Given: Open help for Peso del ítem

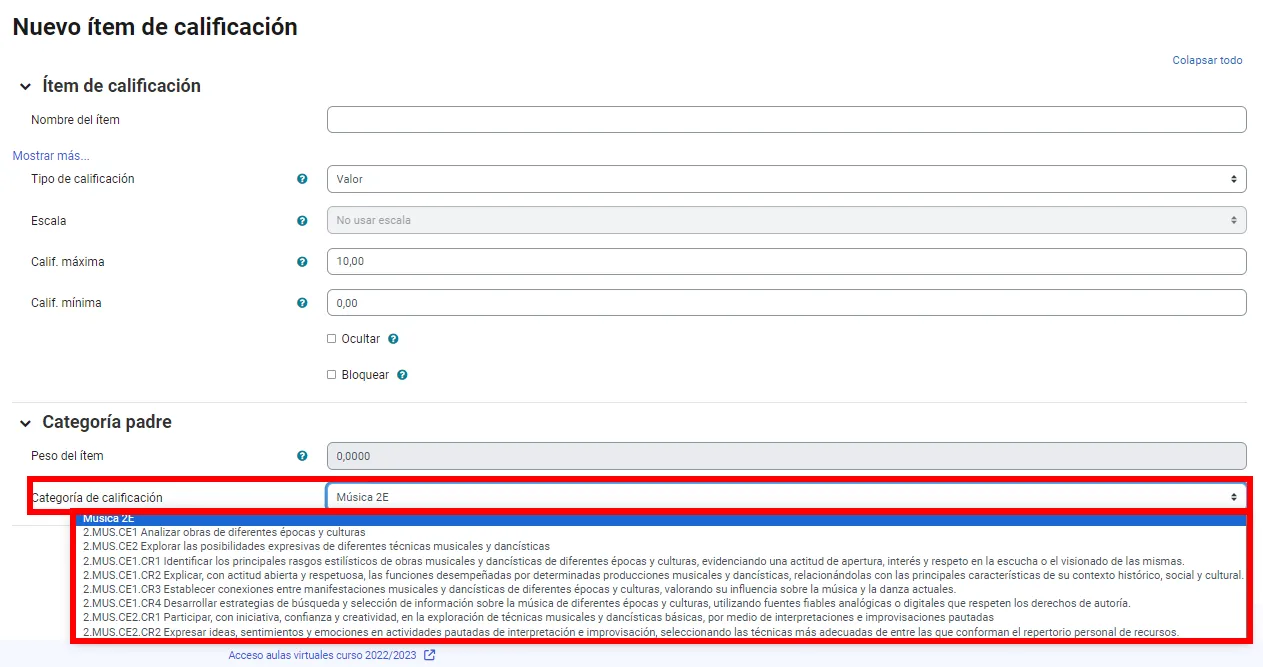Looking at the screenshot, I should 302,456.
